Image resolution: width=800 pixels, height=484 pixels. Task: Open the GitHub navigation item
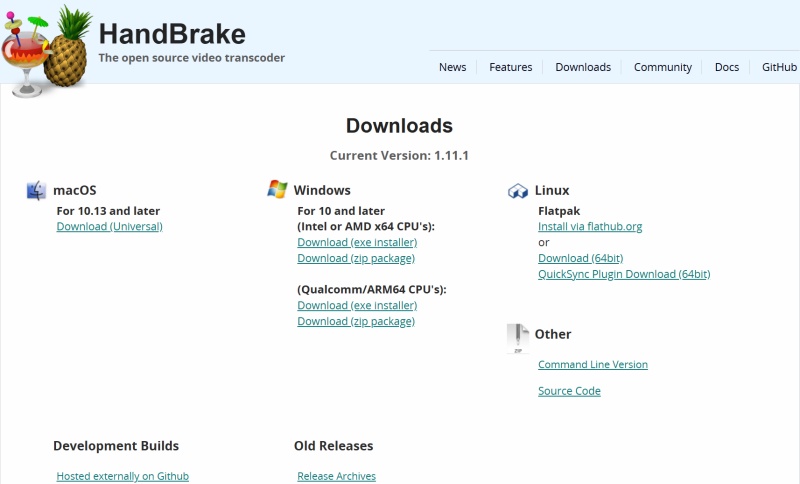coord(779,67)
